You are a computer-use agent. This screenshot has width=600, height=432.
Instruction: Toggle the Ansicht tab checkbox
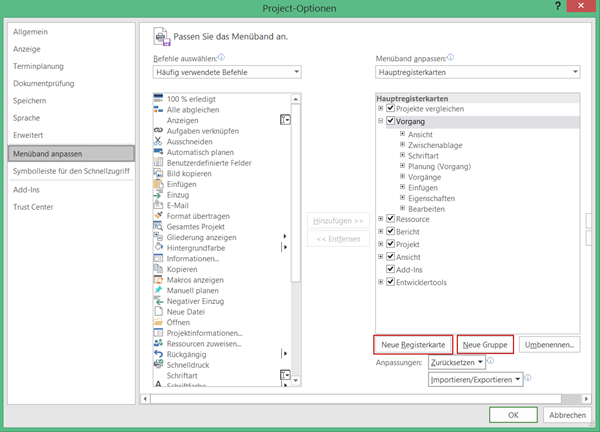[x=390, y=256]
